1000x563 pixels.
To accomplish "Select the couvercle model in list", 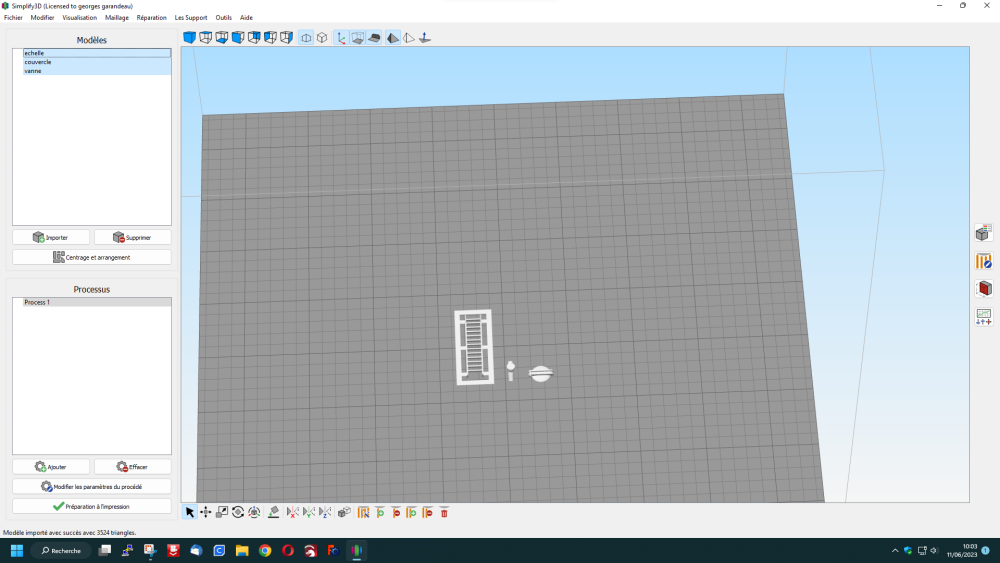I will click(97, 62).
